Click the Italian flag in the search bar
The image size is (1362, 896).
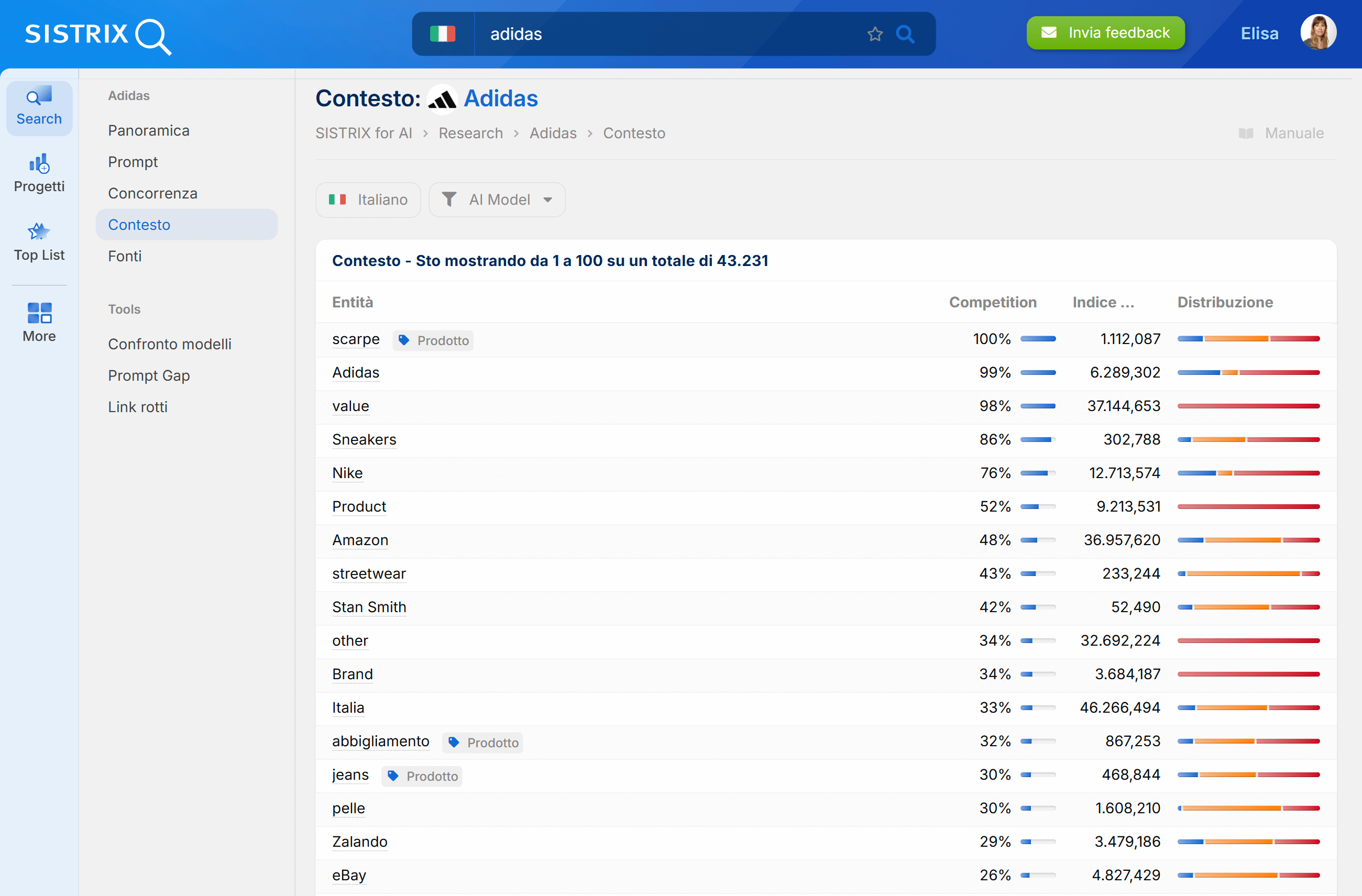(x=444, y=33)
